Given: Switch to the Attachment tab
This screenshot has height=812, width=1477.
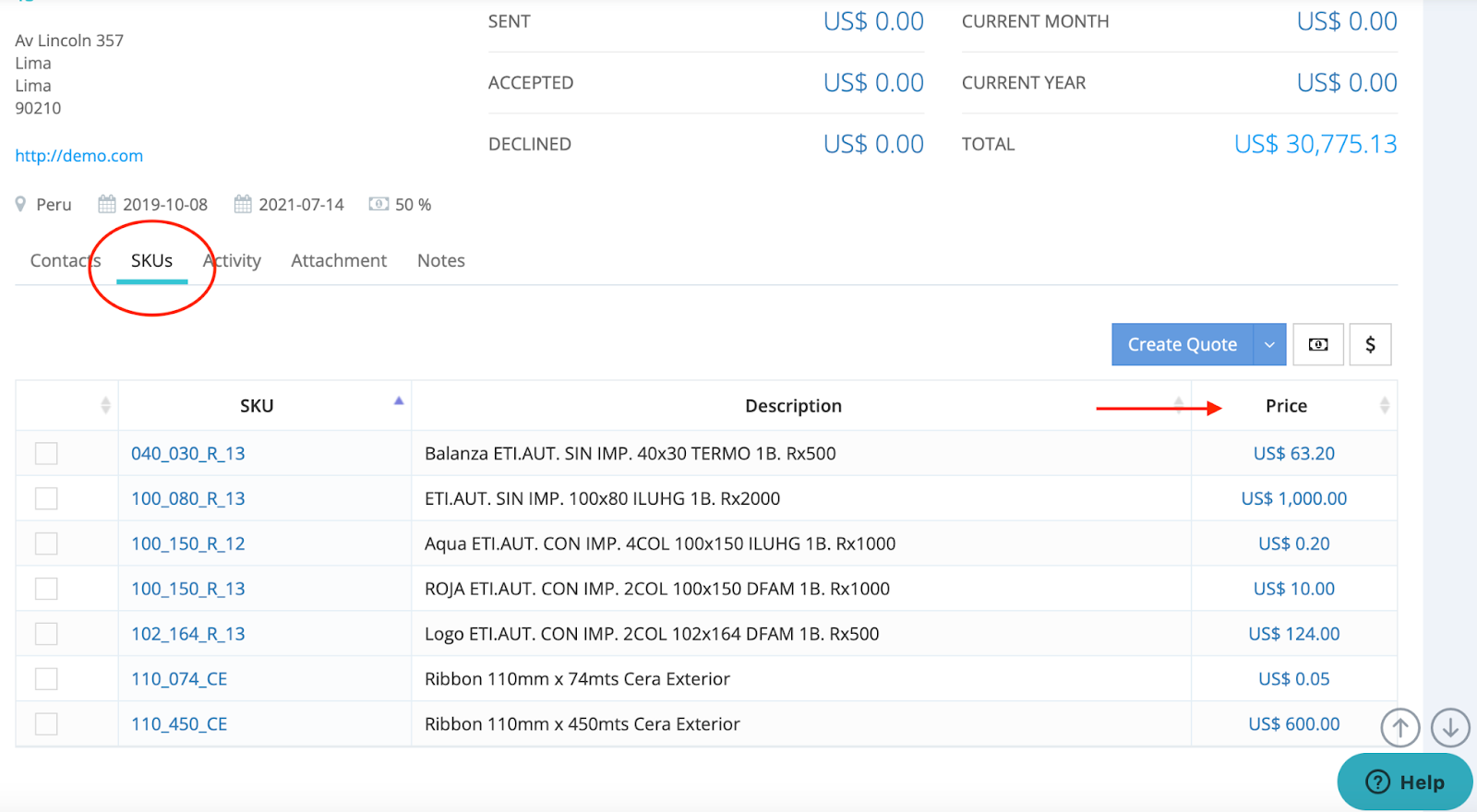Looking at the screenshot, I should [339, 261].
